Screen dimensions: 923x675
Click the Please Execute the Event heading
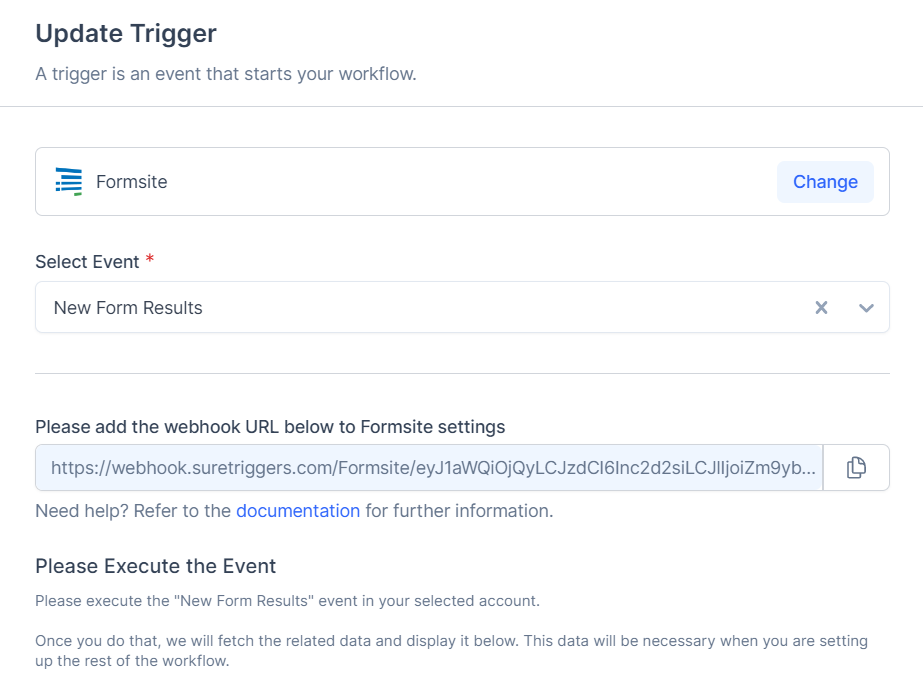click(155, 566)
